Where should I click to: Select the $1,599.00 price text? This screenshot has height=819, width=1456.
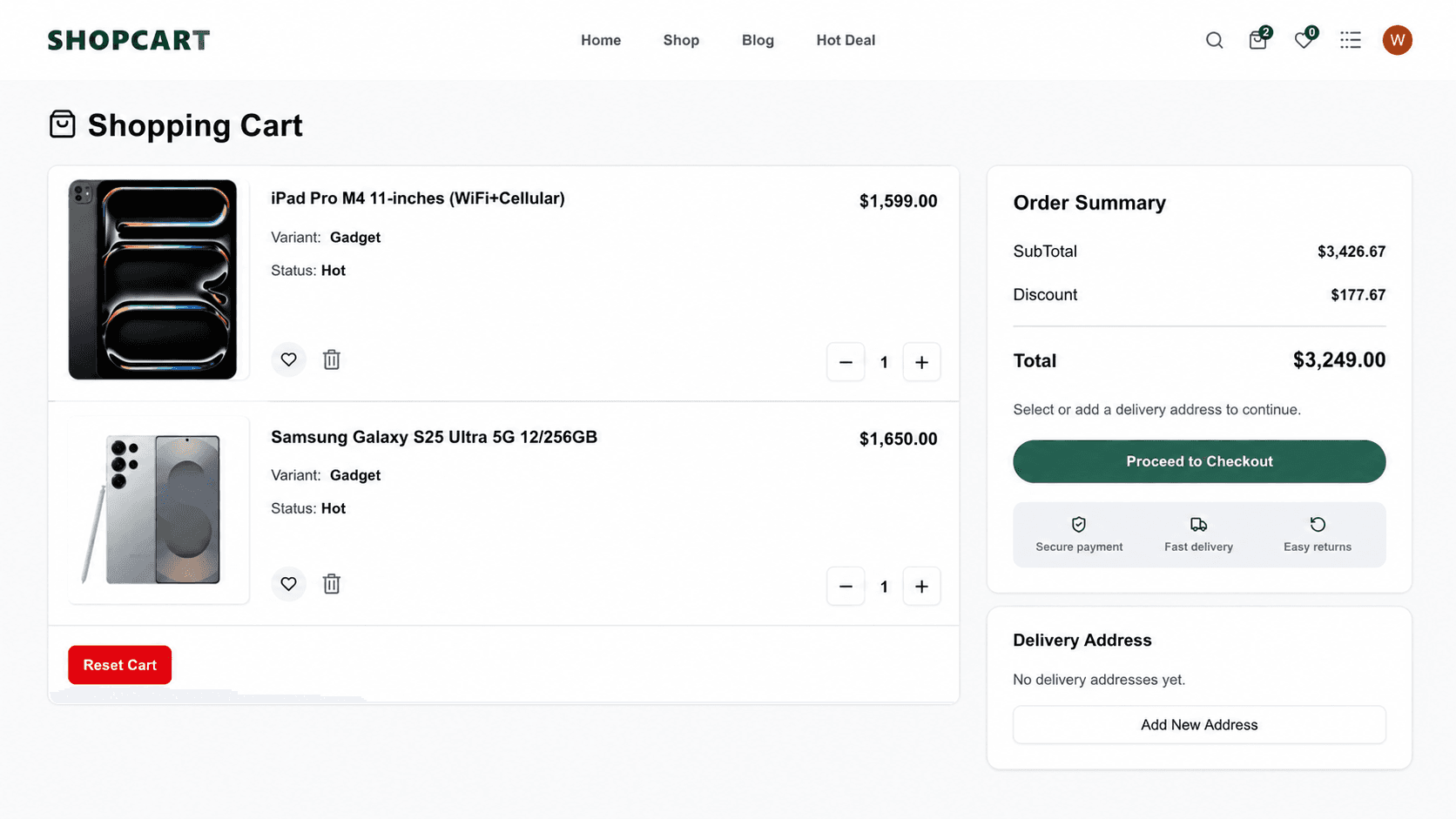pyautogui.click(x=898, y=201)
